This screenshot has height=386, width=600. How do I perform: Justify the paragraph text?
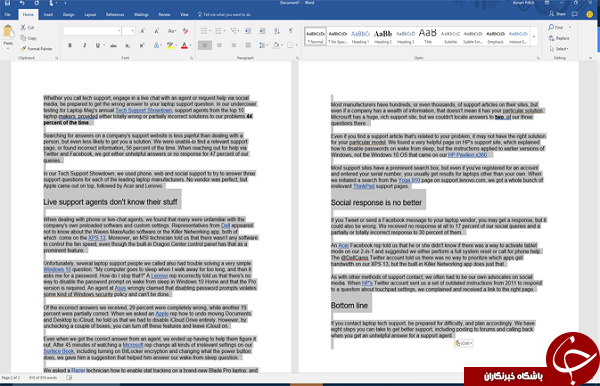click(x=248, y=46)
